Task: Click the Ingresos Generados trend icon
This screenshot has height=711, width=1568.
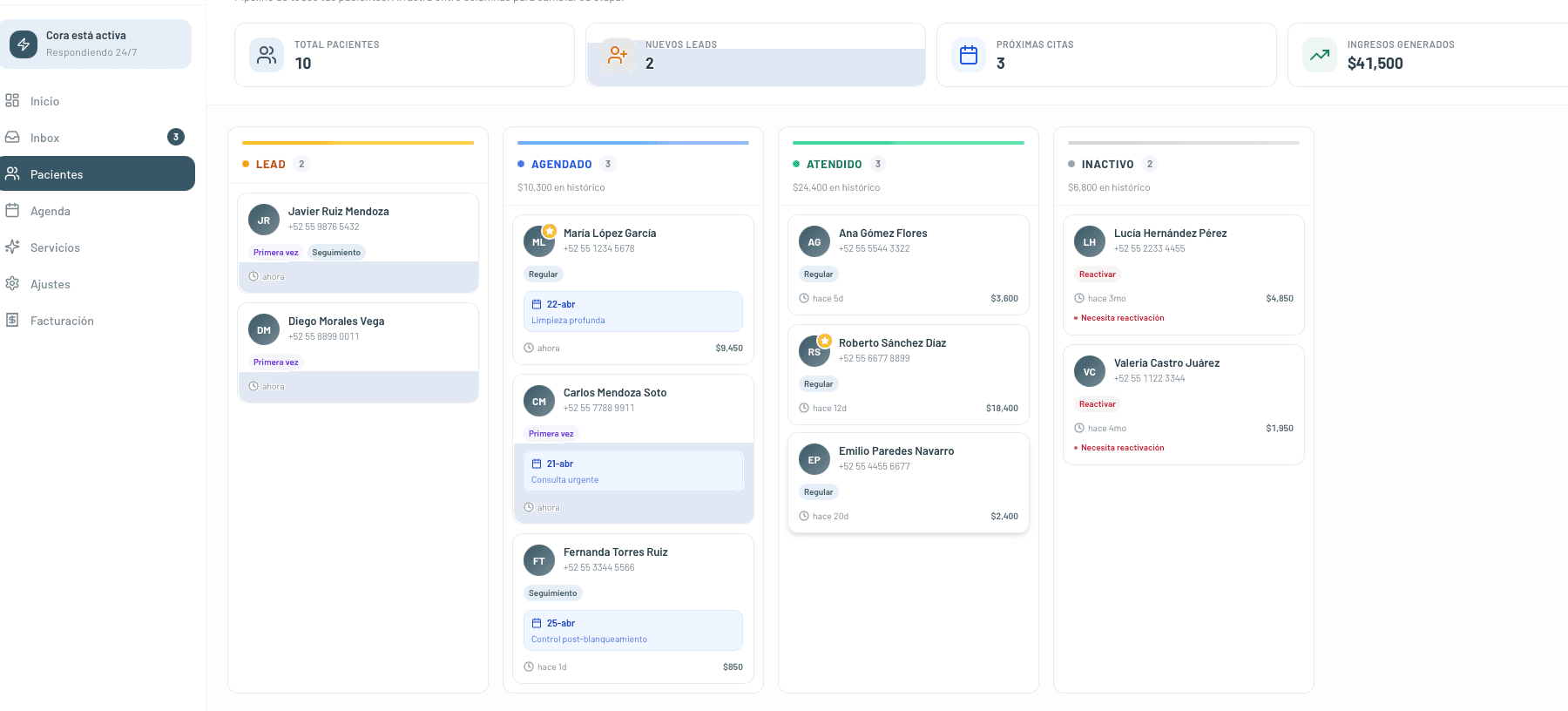Action: pyautogui.click(x=1320, y=55)
